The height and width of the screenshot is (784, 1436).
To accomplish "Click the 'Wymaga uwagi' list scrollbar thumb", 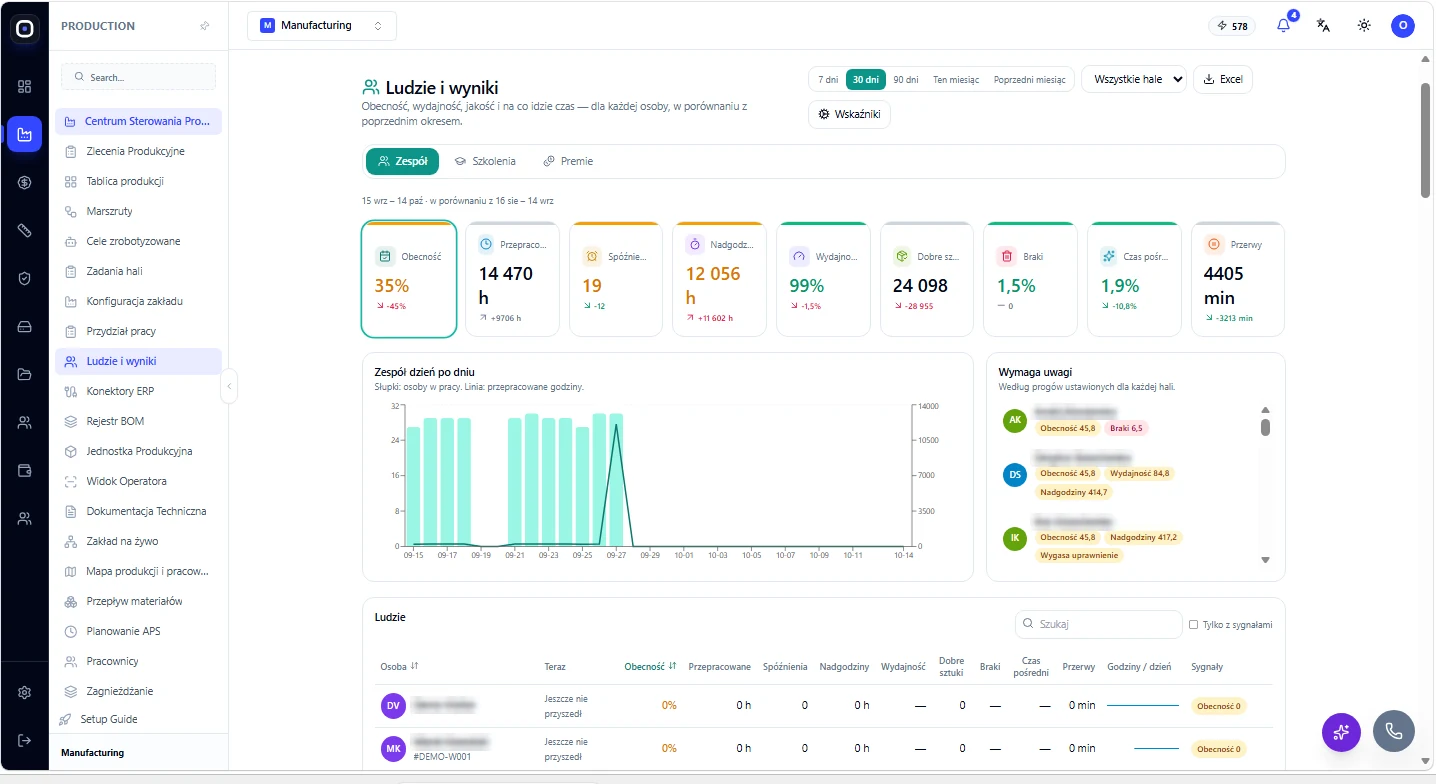I will click(1265, 428).
